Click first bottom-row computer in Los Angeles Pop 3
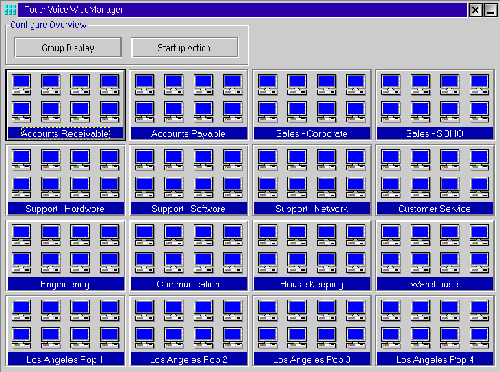The width and height of the screenshot is (500, 372). click(267, 338)
